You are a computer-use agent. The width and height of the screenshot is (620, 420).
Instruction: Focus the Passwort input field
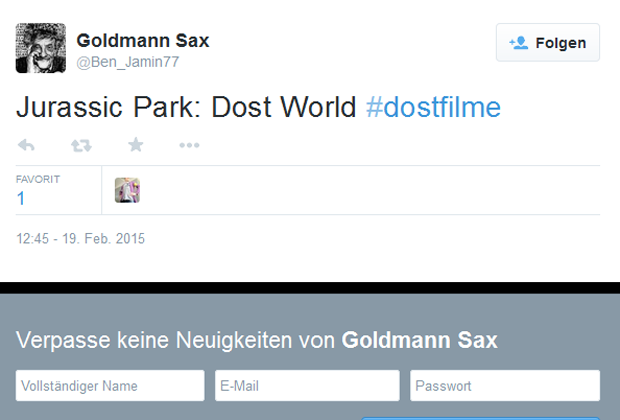(x=505, y=386)
